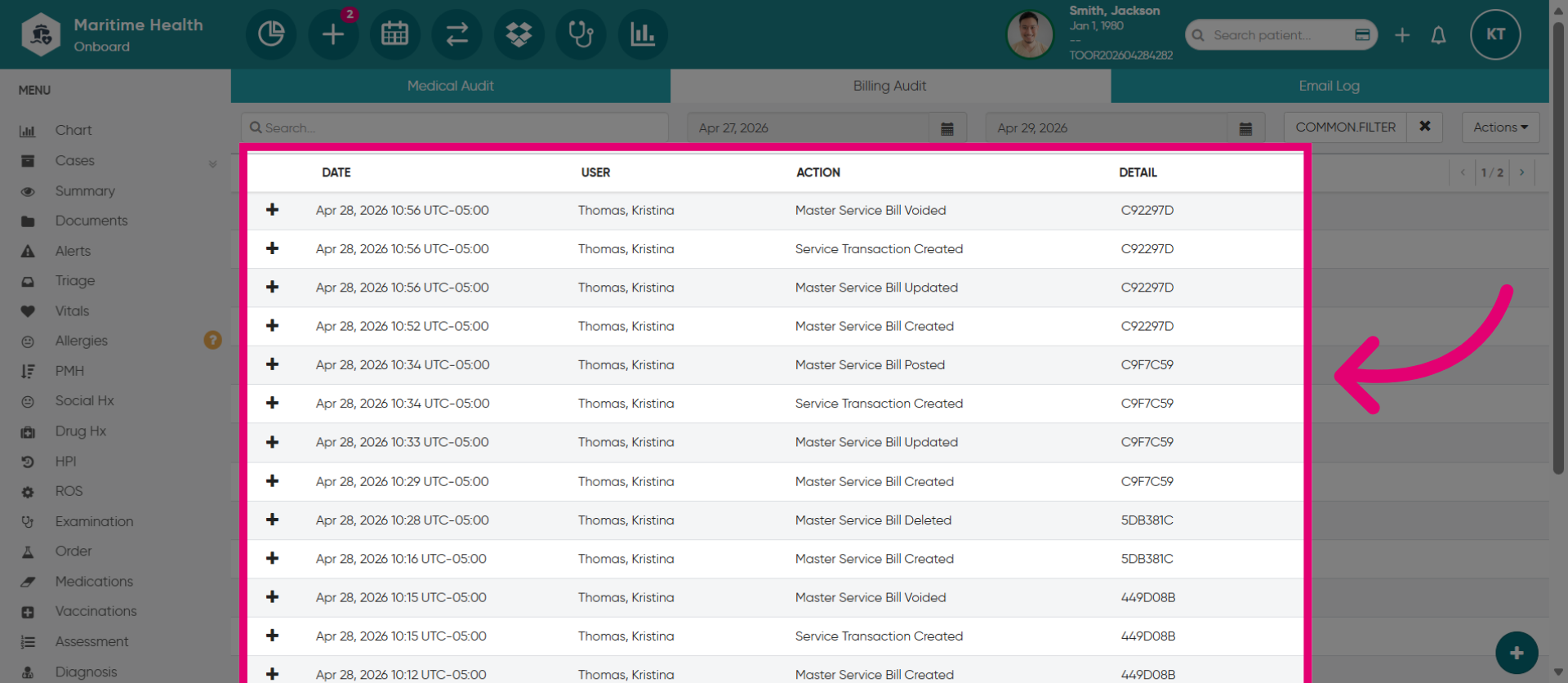Expand the Cases submenu chevron
Screen dimensions: 1568x683
point(212,163)
